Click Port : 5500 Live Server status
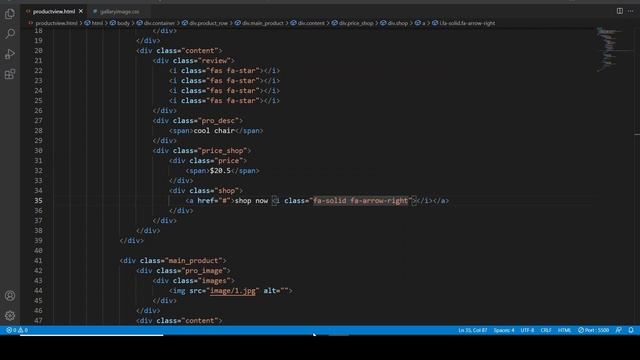Screen dimensions: 640x360 593,330
